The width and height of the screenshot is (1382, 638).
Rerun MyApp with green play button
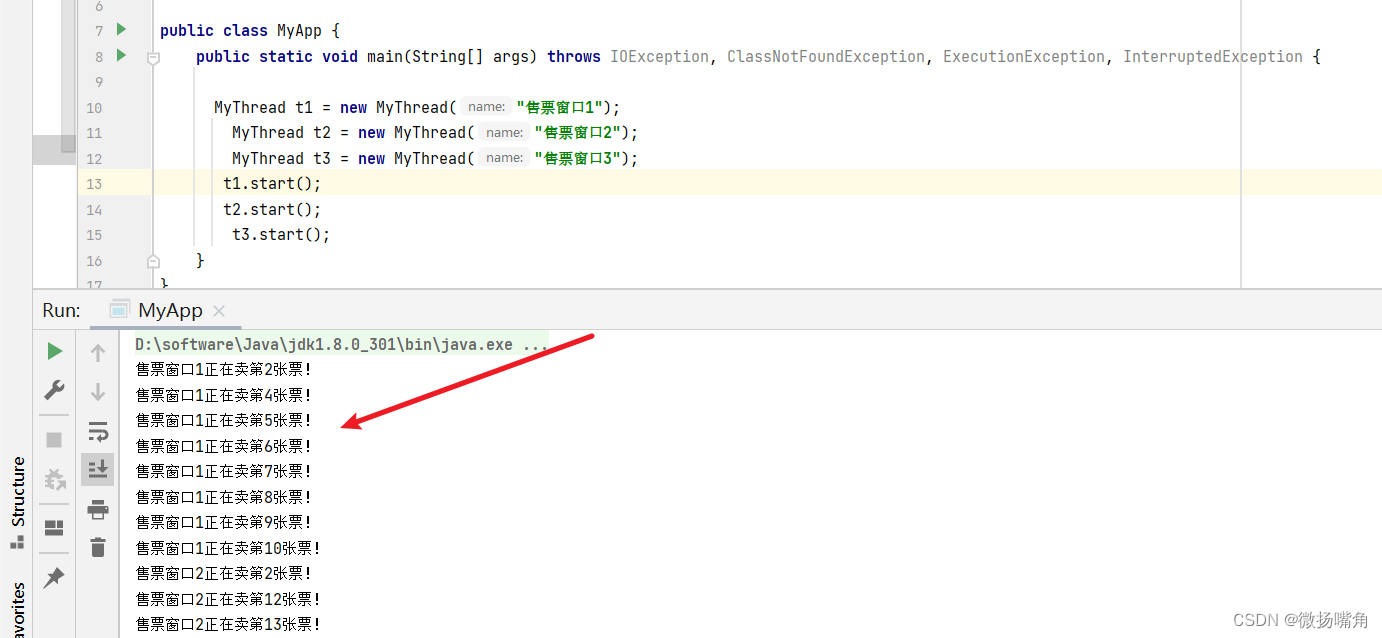click(x=55, y=351)
